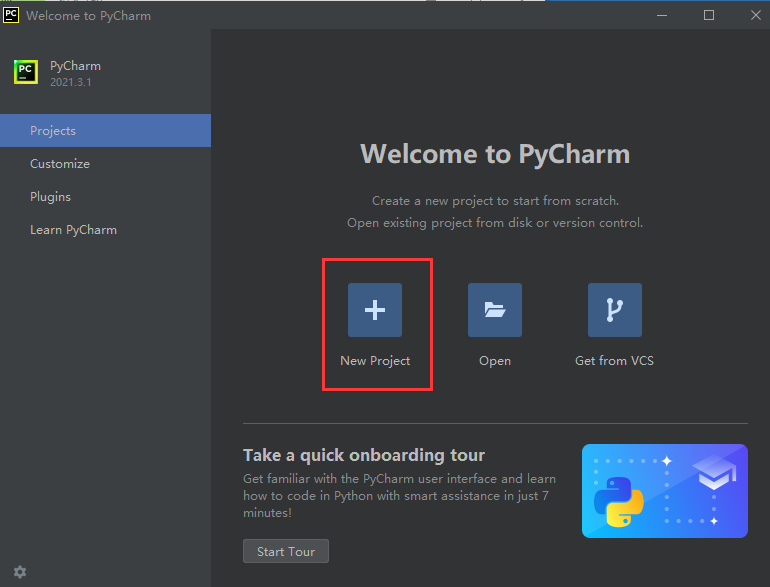Click the 'Take a quick onboarding tour' heading
The height and width of the screenshot is (587, 770).
coord(364,455)
